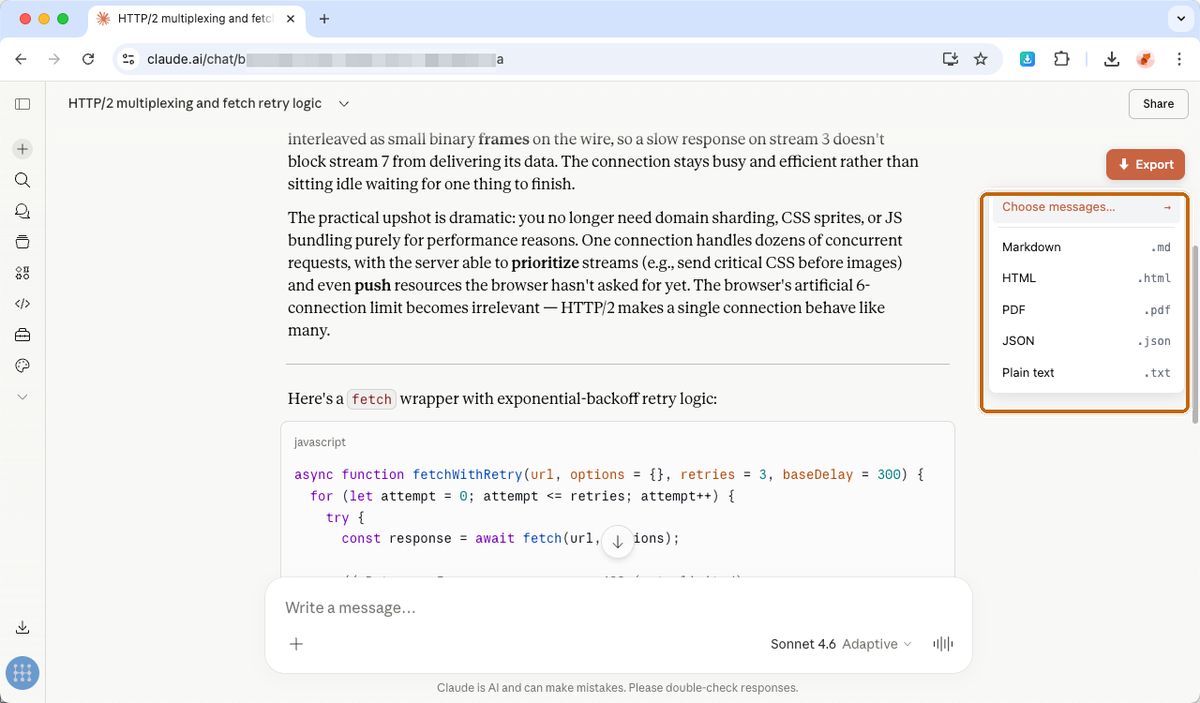Start a new chat with plus icon
Viewport: 1200px width, 703px height.
click(22, 149)
